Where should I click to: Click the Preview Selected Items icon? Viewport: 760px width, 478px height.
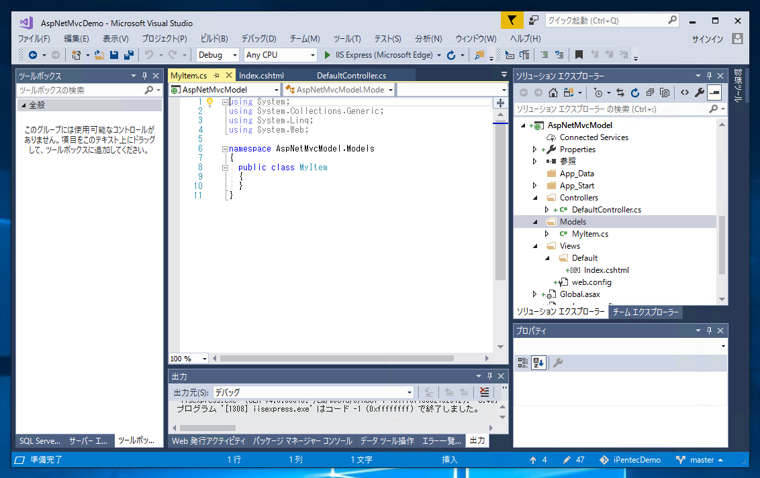714,93
